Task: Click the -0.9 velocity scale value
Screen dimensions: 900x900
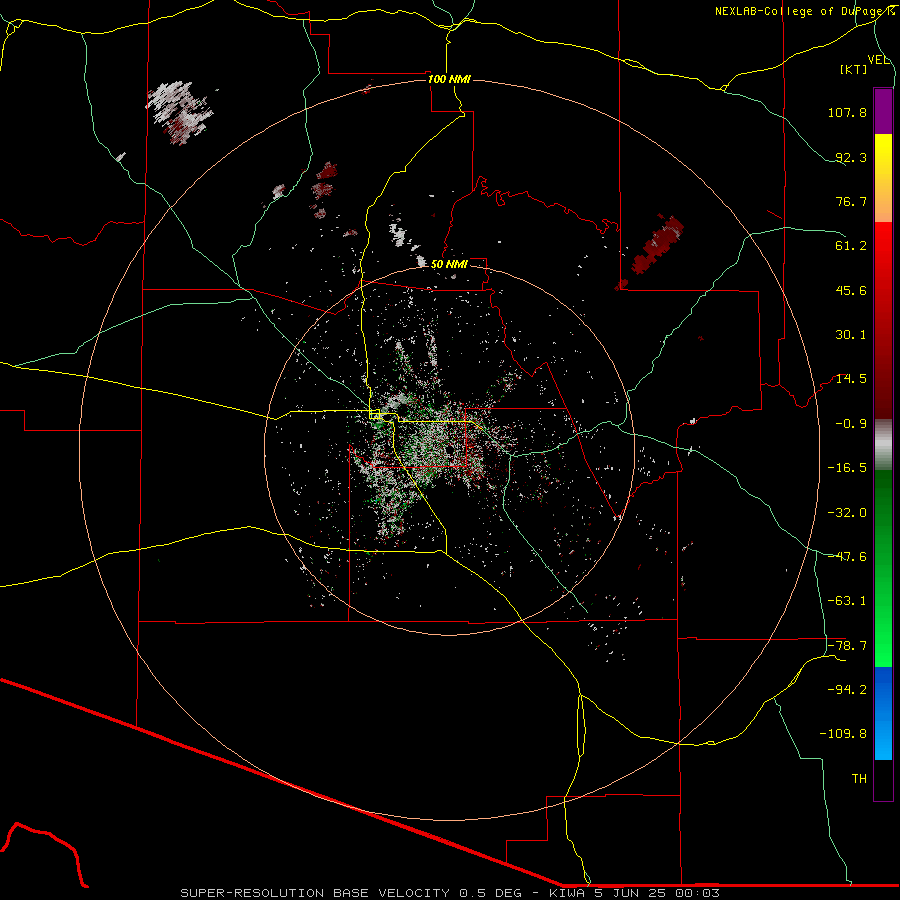Action: [851, 424]
